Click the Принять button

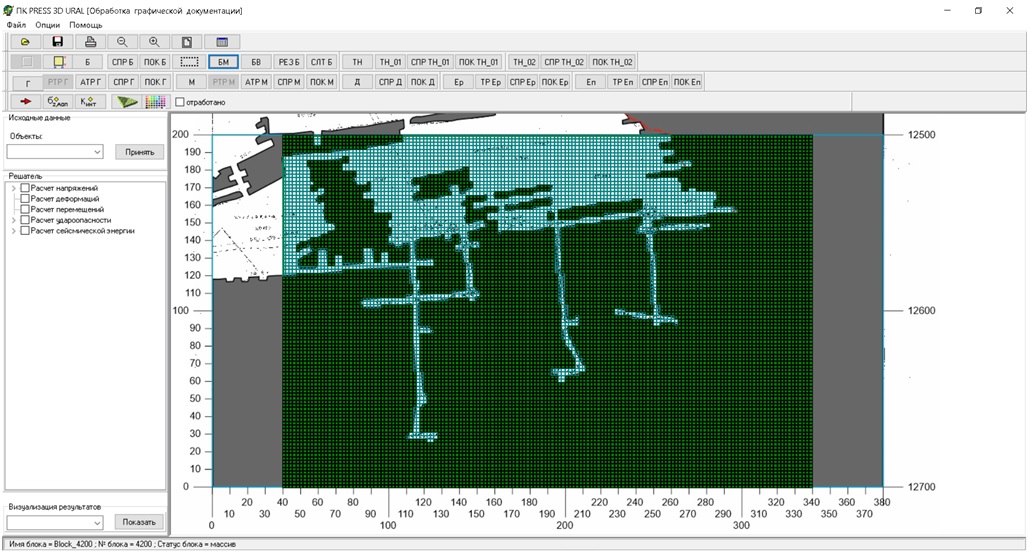click(x=140, y=152)
